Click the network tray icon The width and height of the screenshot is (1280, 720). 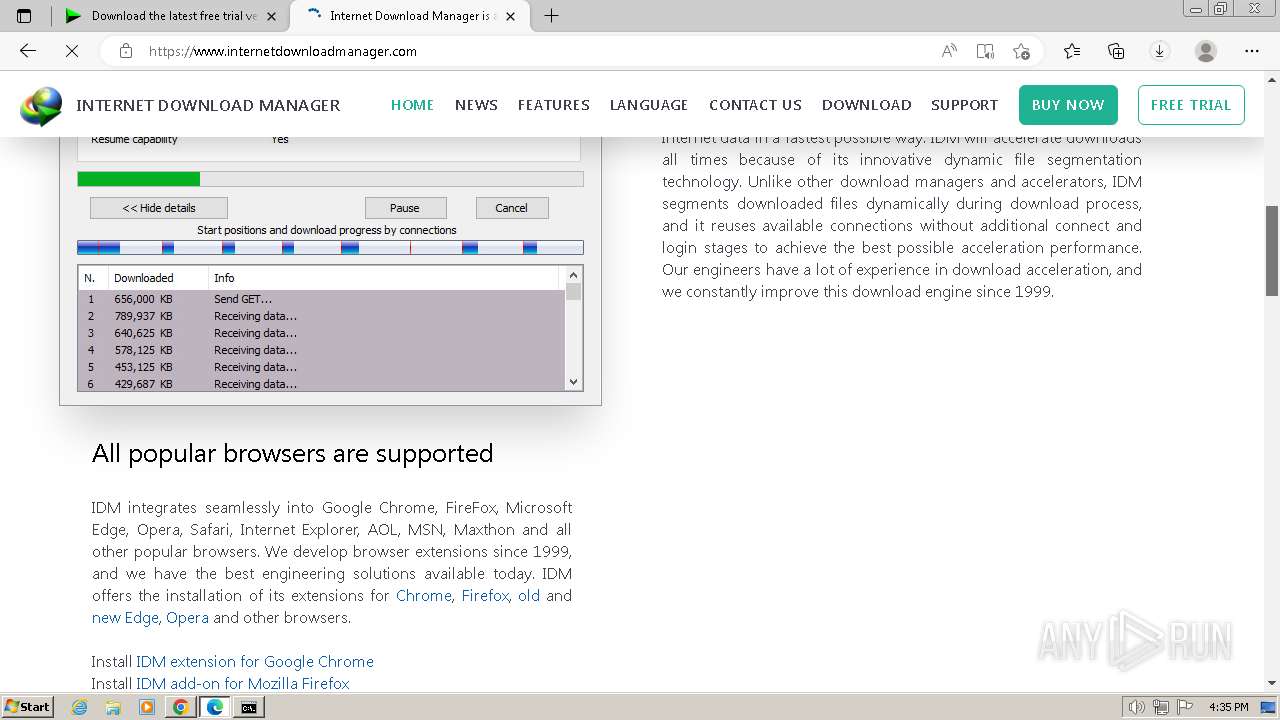(x=1161, y=707)
